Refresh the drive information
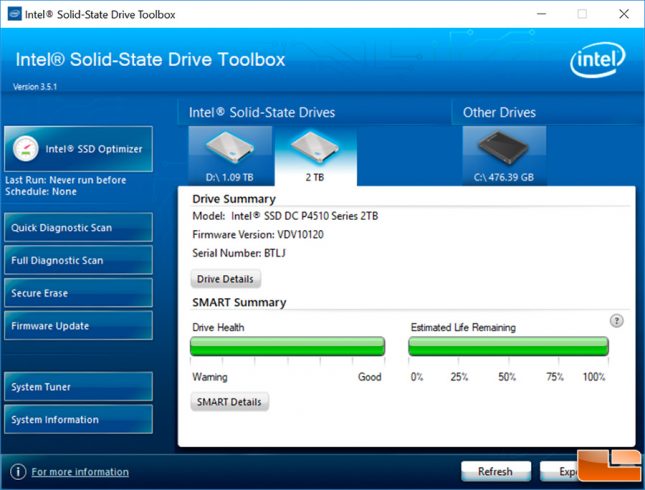This screenshot has height=490, width=645. (x=496, y=471)
